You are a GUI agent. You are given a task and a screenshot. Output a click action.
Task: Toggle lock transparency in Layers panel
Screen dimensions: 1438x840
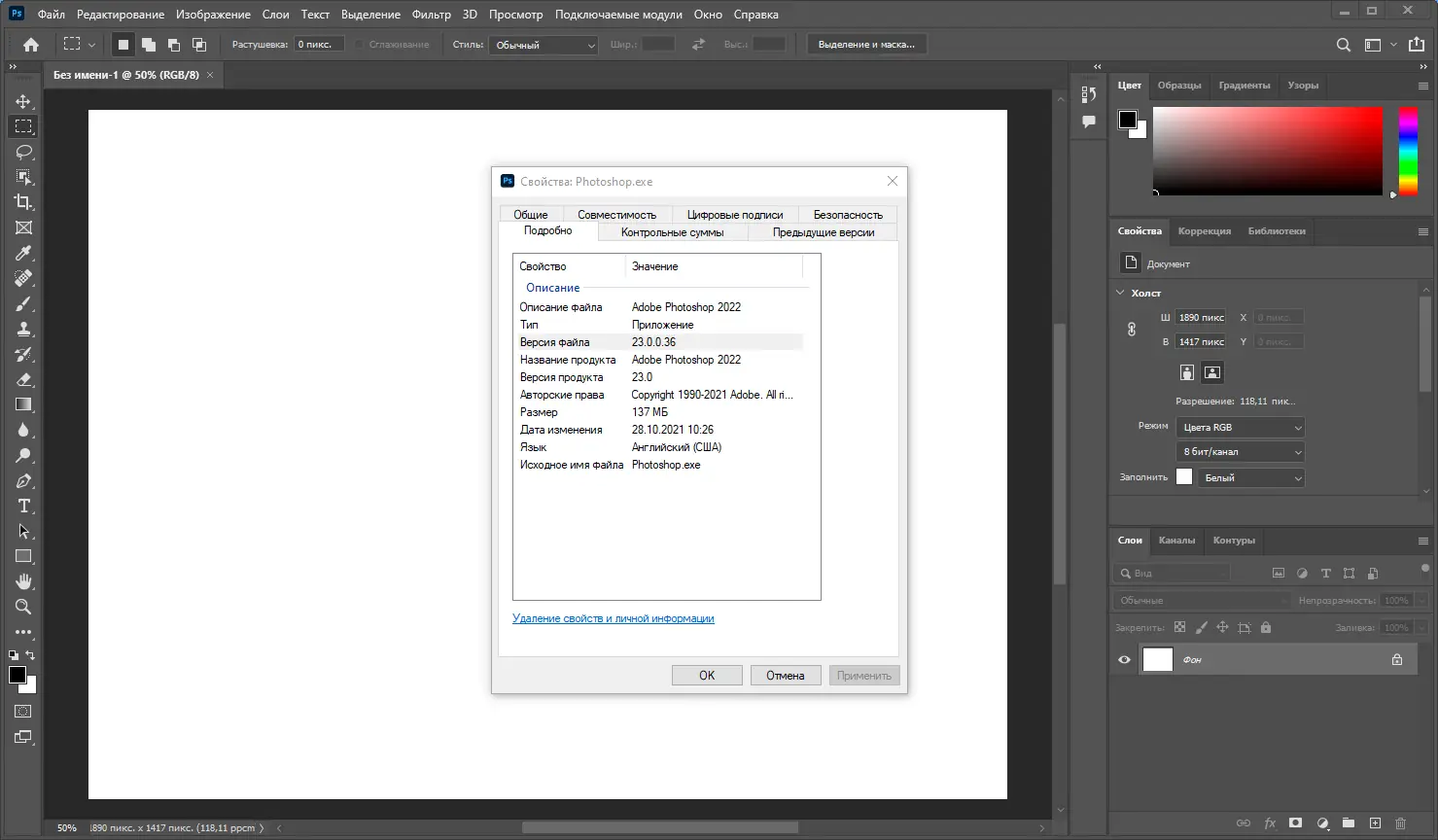coord(1179,627)
